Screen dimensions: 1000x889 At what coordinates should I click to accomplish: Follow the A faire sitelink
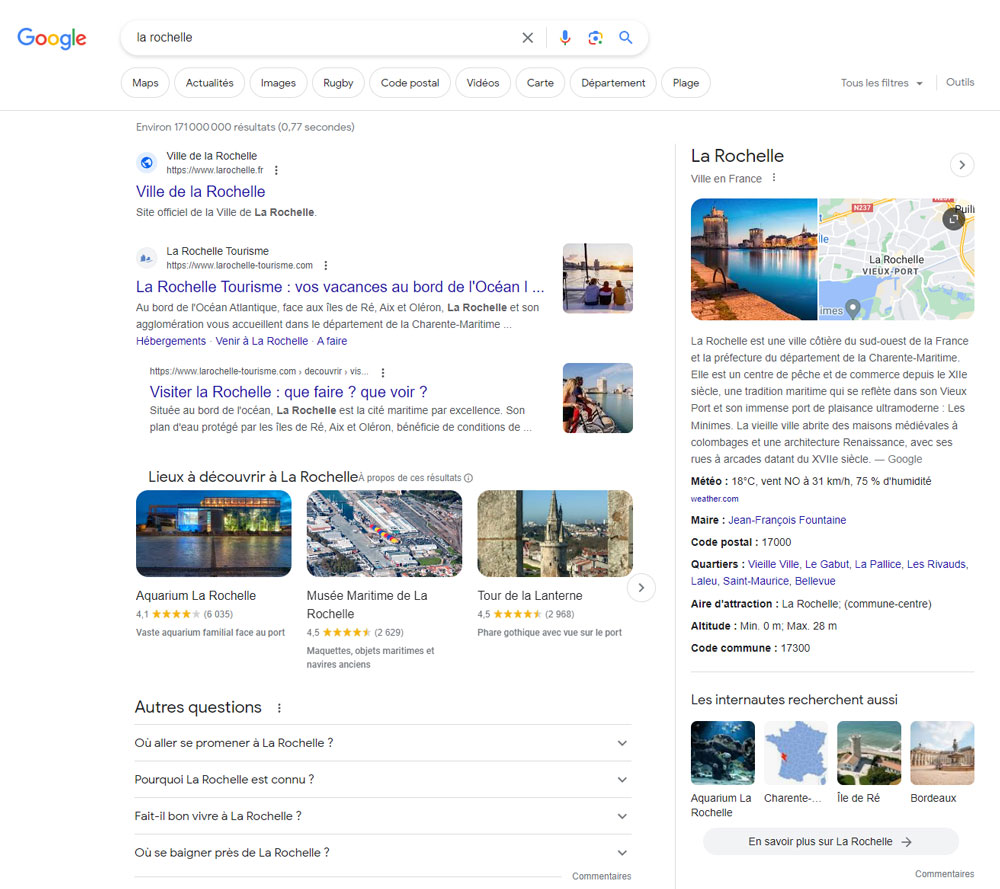point(332,341)
